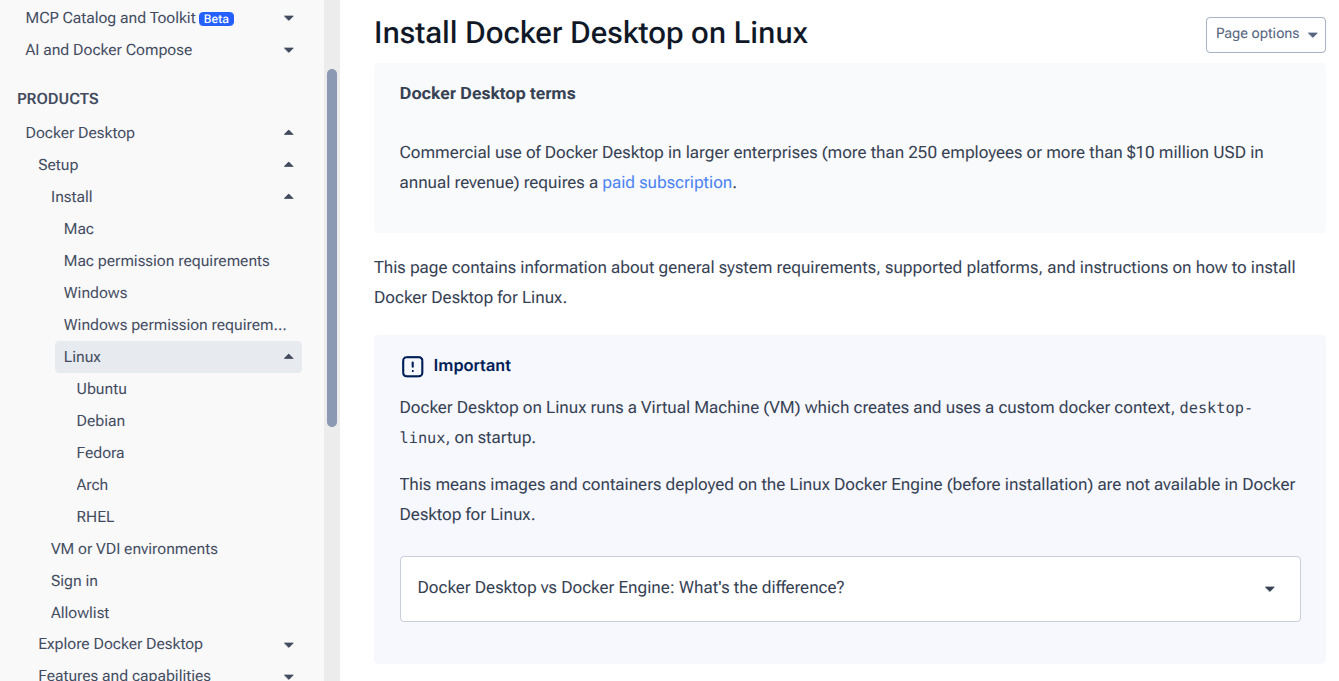1339x681 pixels.
Task: Collapse the Setup section arrow
Action: point(289,165)
